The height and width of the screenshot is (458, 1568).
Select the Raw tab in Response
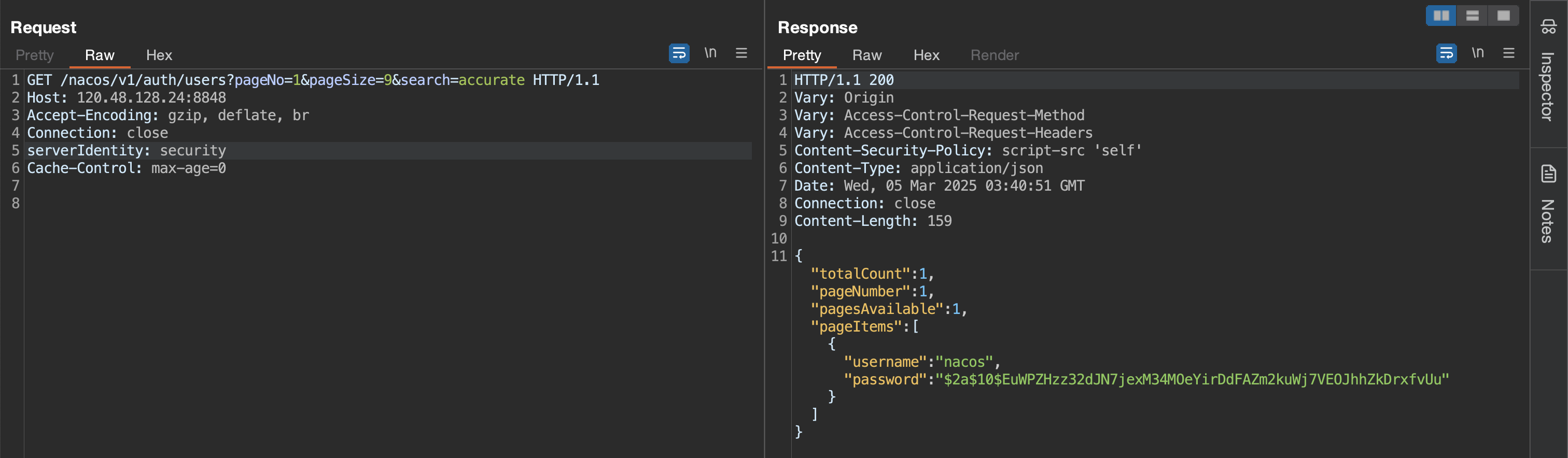[867, 55]
